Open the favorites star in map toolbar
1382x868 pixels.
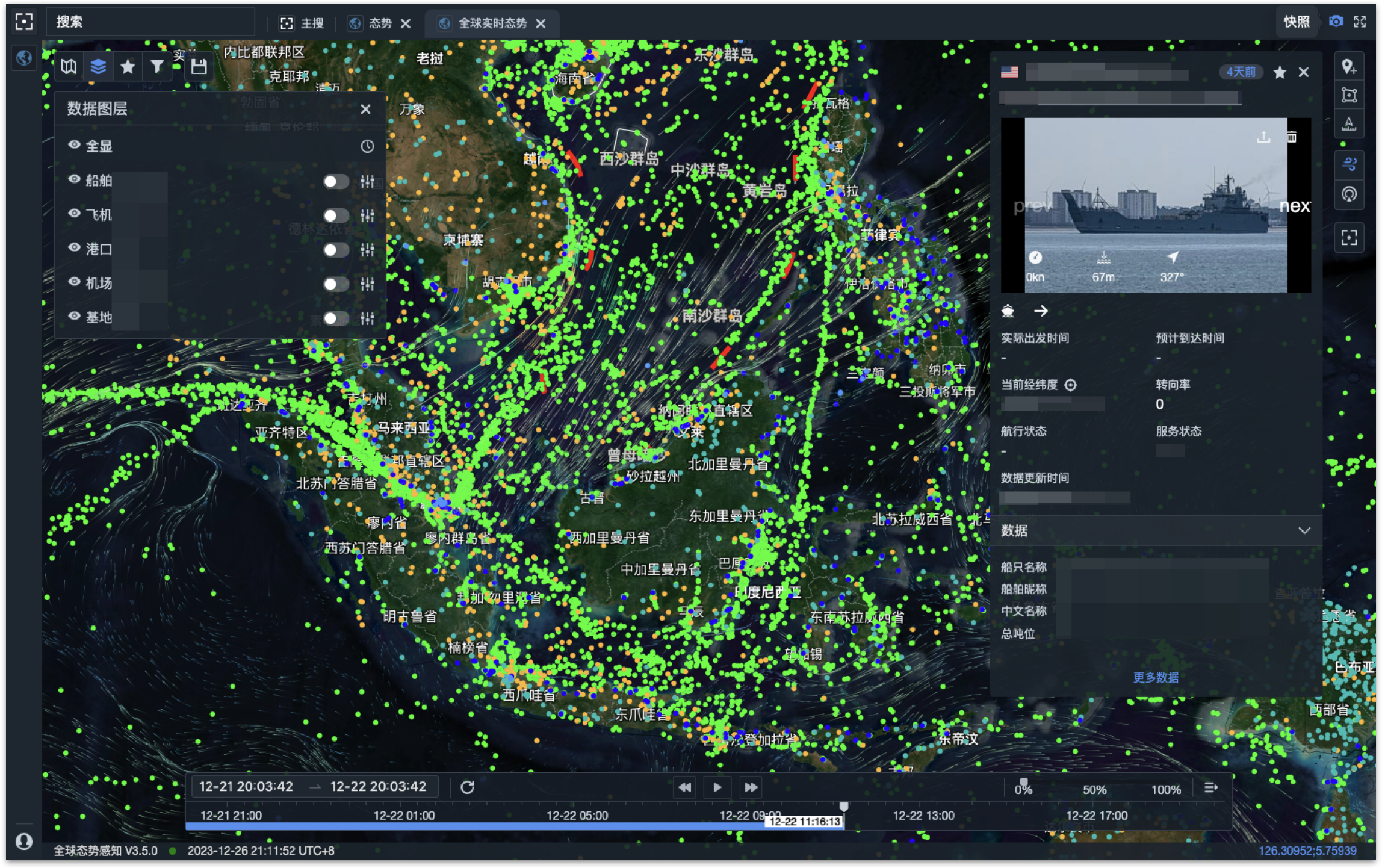[128, 67]
